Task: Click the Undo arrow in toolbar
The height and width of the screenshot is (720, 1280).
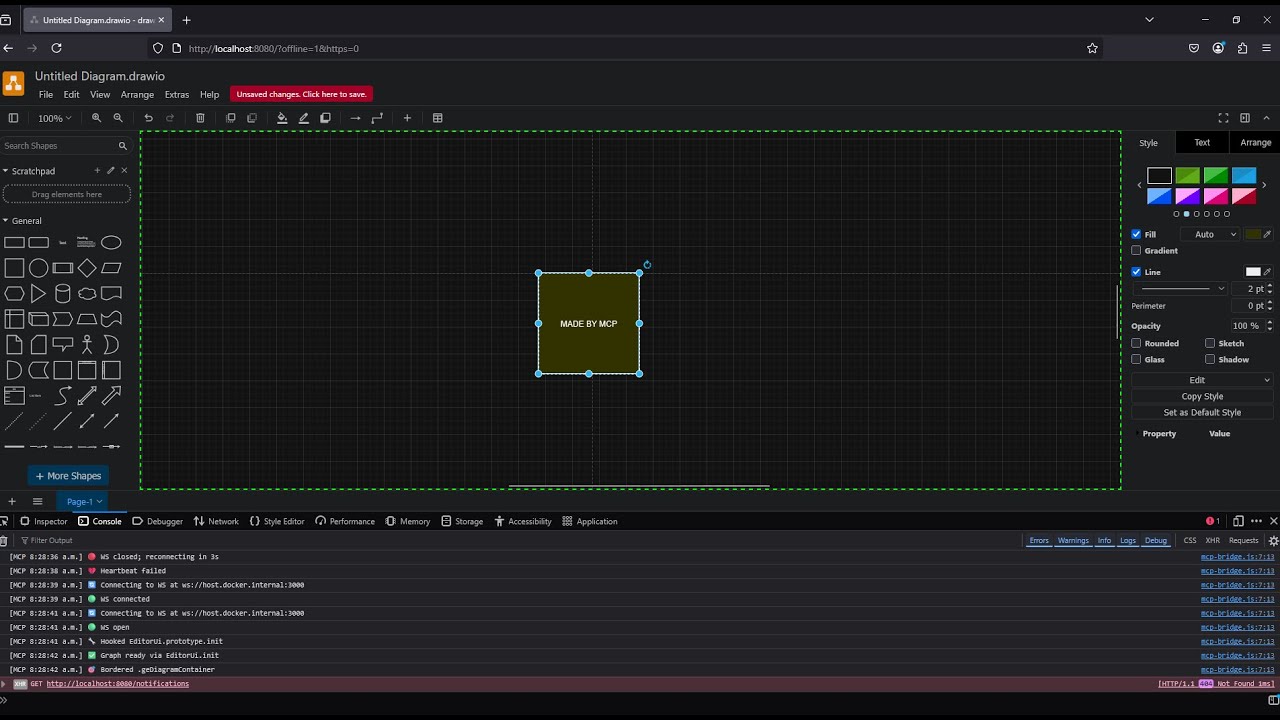Action: coord(148,118)
